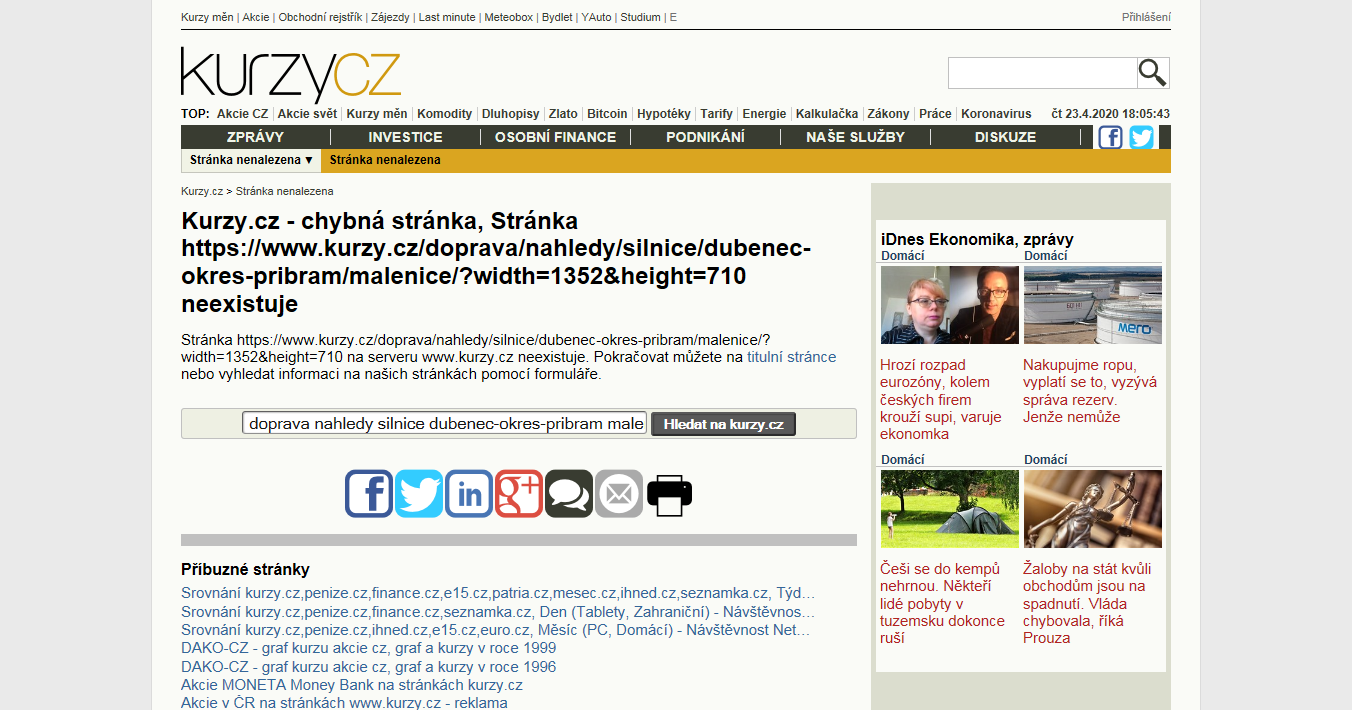
Task: Open Dluhopisy link
Action: (510, 114)
